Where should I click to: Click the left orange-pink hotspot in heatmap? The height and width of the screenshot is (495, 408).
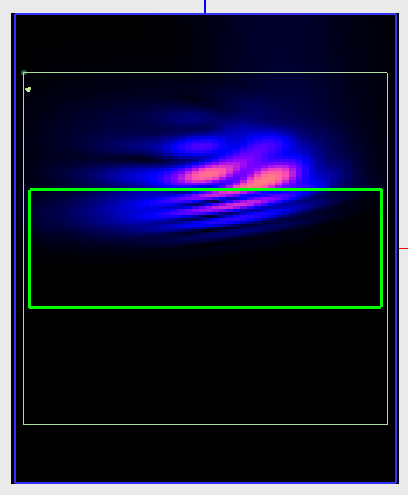click(206, 173)
